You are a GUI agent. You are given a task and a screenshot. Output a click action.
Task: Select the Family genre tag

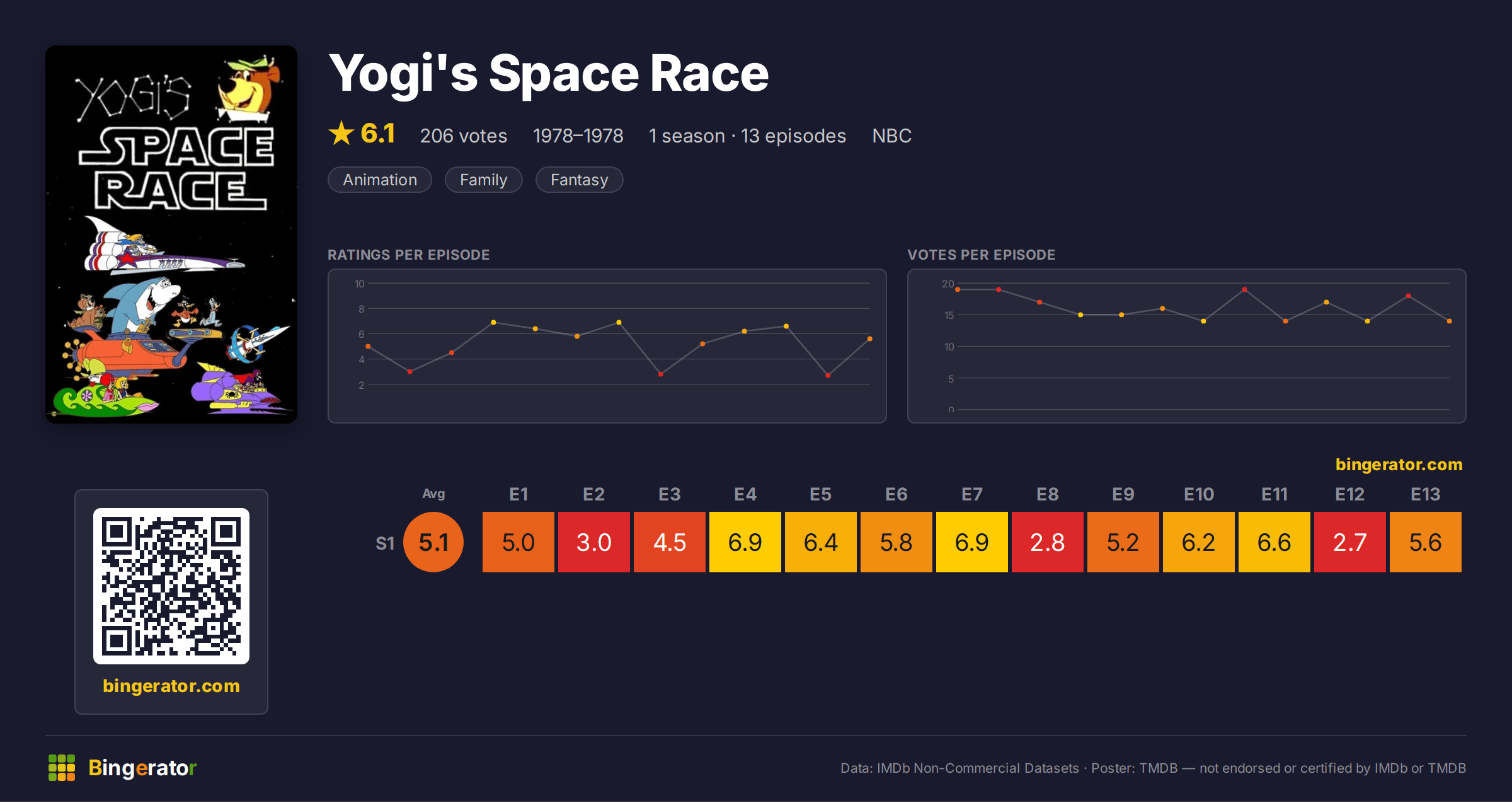tap(483, 180)
